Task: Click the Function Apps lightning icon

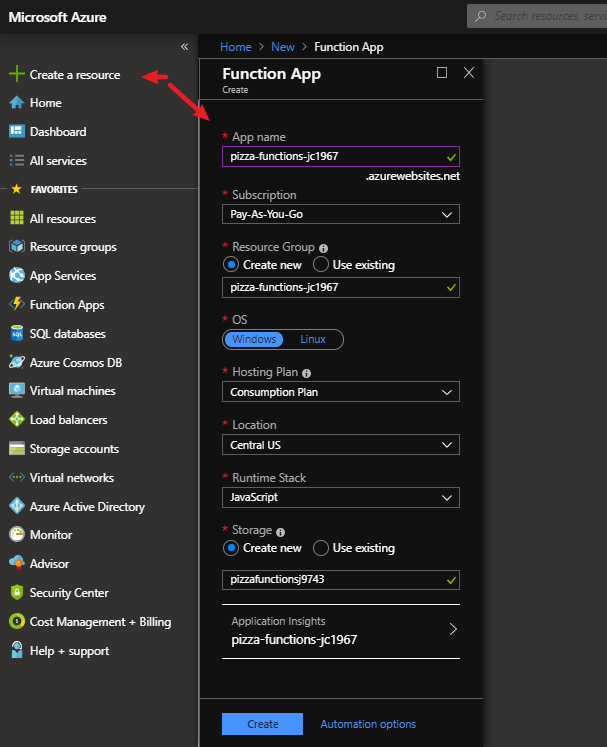Action: pos(17,304)
